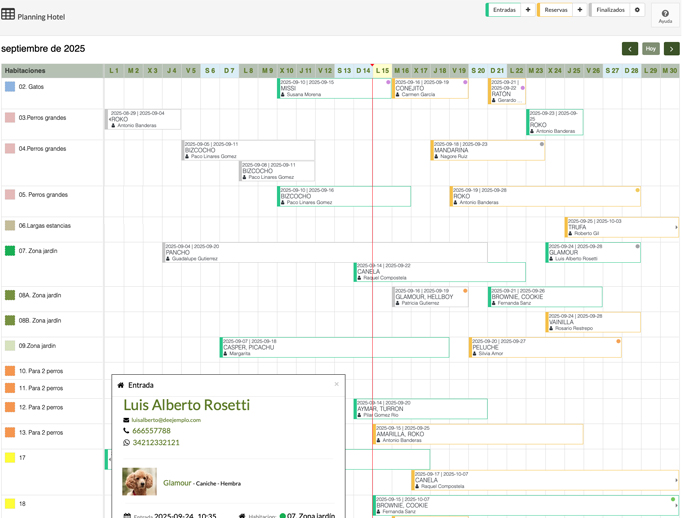Click the Planning Hotel grid icon
Image resolution: width=682 pixels, height=518 pixels.
click(8, 15)
